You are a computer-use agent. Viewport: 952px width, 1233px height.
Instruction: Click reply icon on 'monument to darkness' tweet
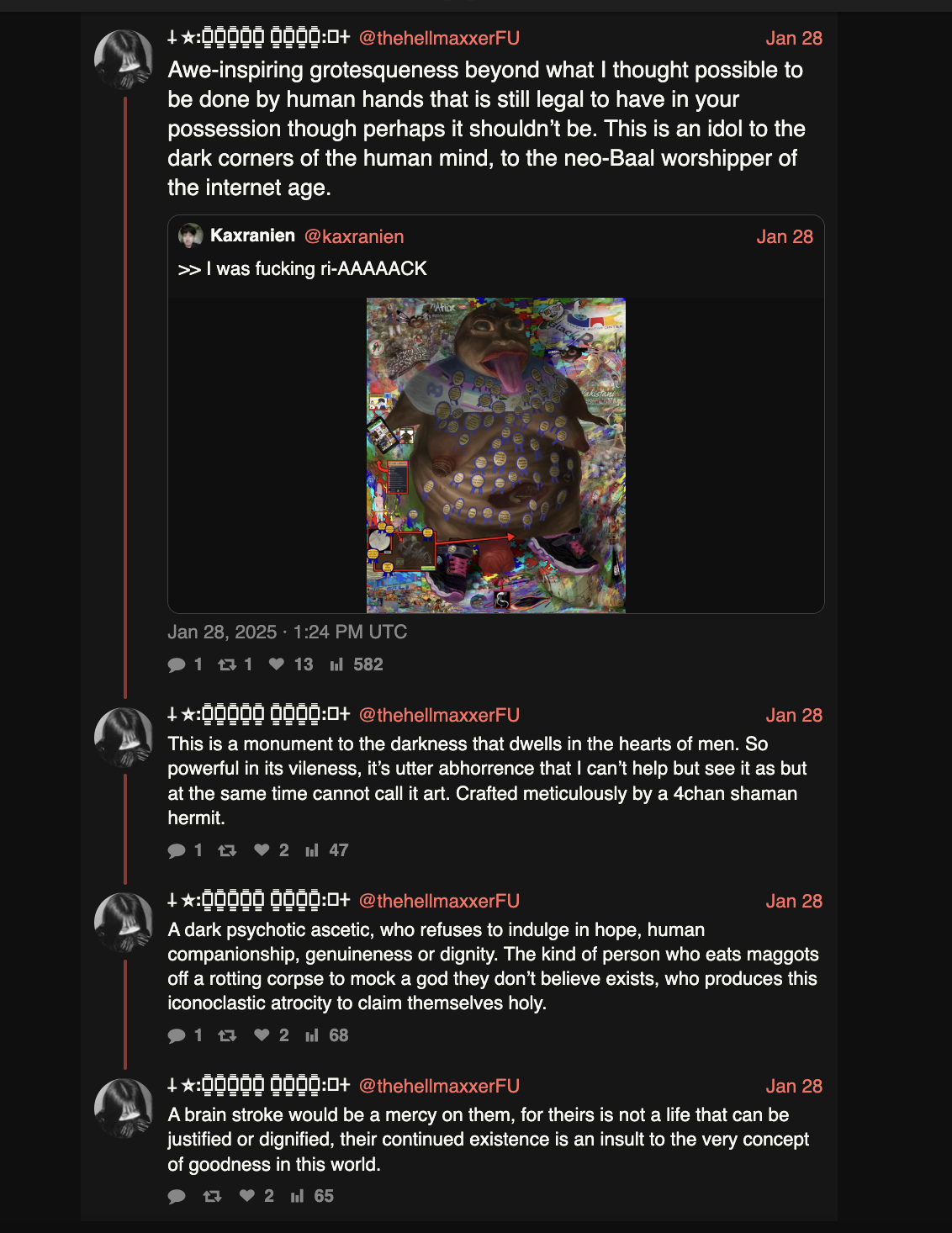pos(177,851)
